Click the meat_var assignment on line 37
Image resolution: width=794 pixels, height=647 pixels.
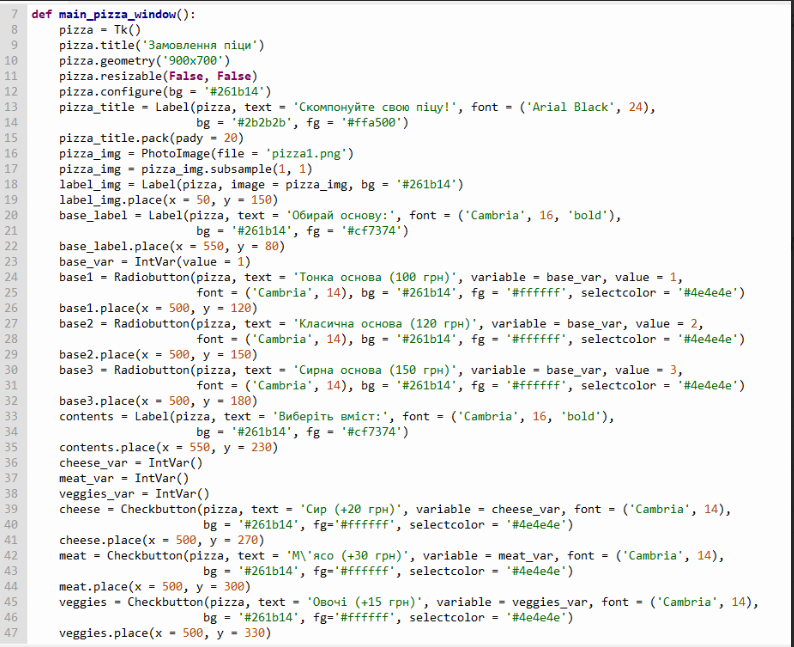tap(124, 478)
